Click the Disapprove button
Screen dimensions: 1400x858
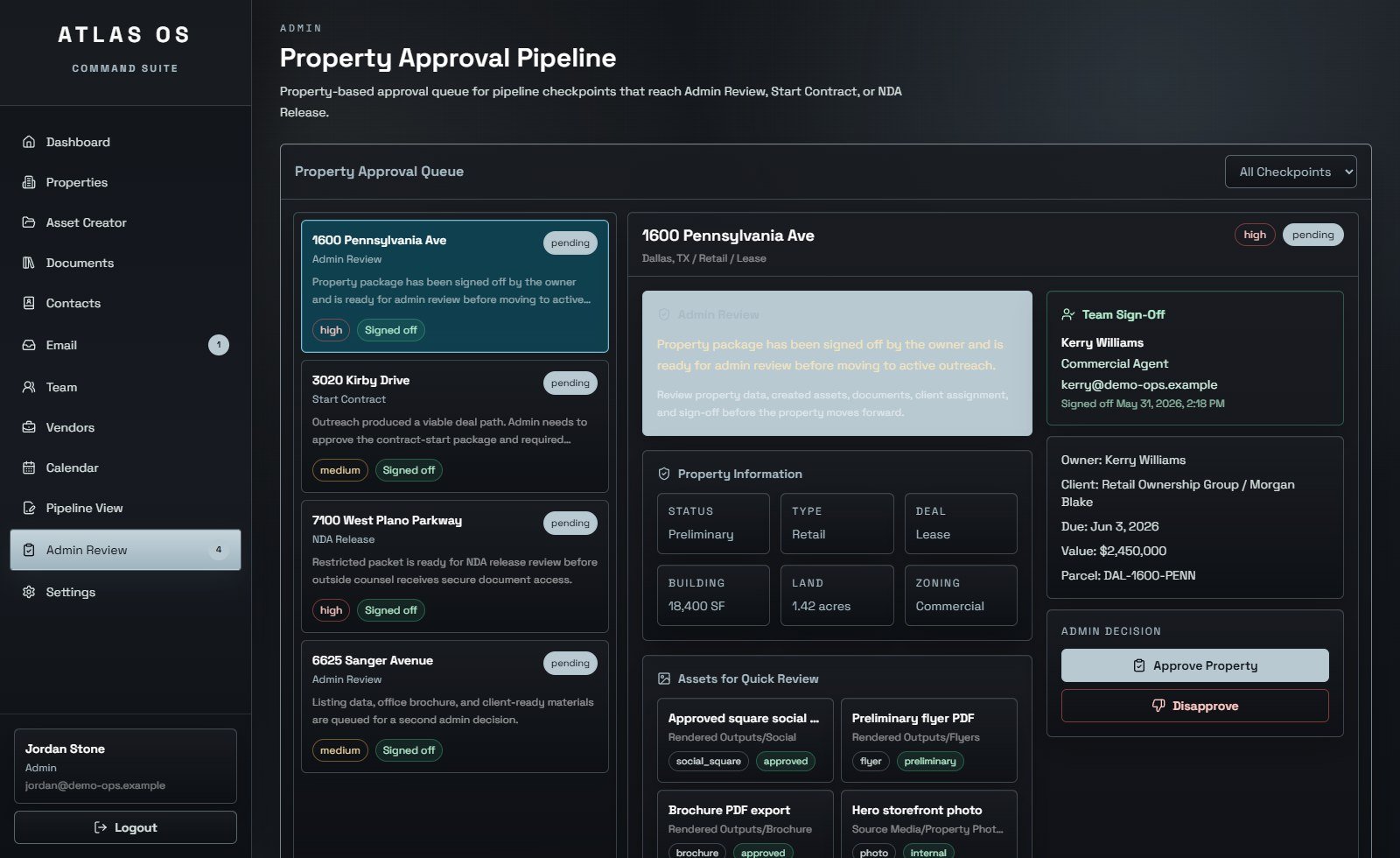[x=1194, y=706]
